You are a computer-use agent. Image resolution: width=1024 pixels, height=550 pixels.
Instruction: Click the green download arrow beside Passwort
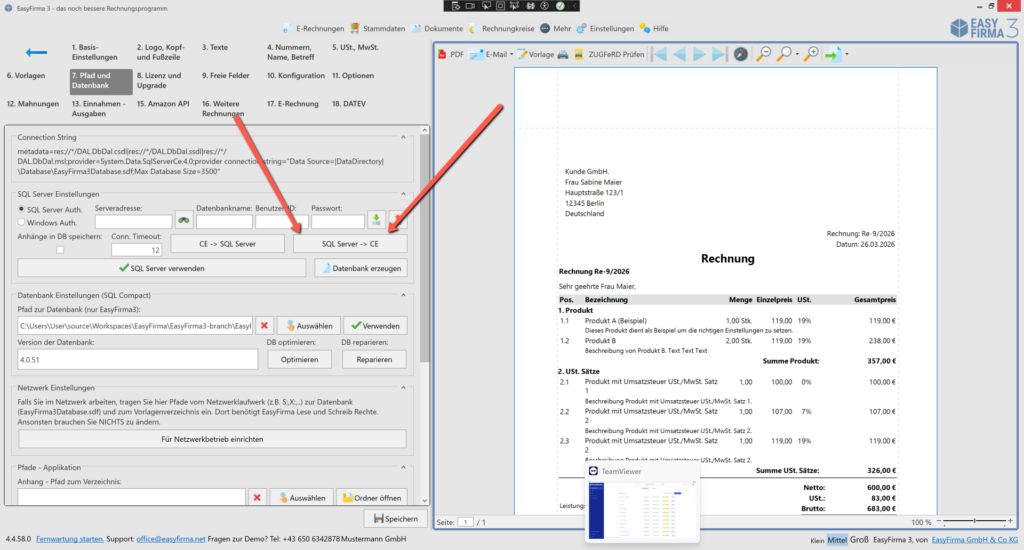[x=376, y=220]
